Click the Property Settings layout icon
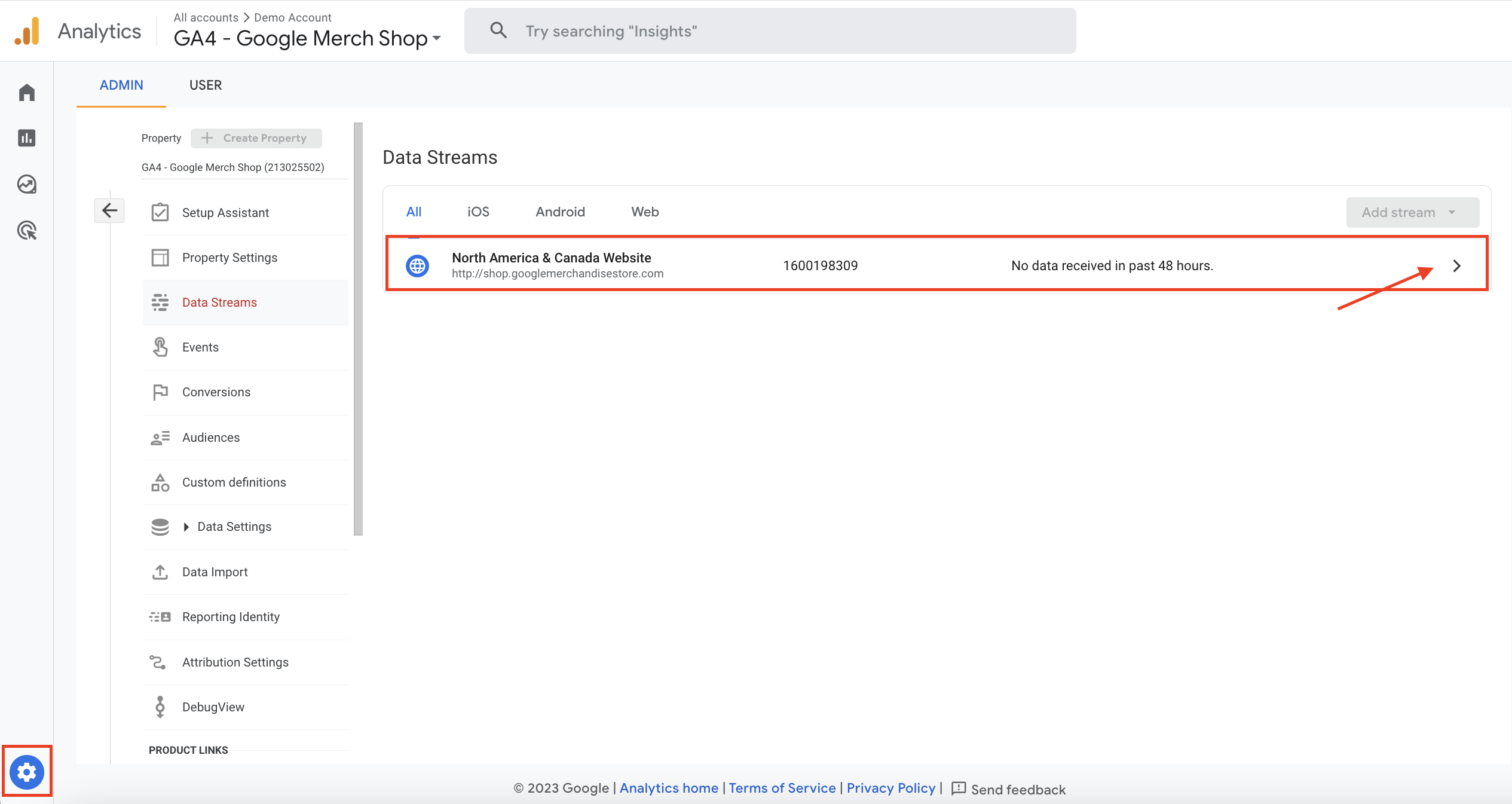The width and height of the screenshot is (1512, 804). (x=160, y=258)
